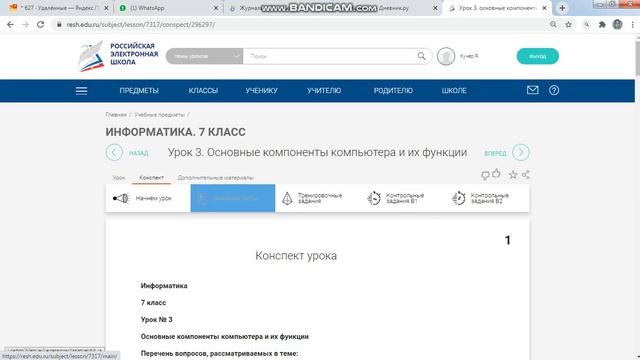
Task: Open Российская электронная школа logo home
Action: [118, 56]
